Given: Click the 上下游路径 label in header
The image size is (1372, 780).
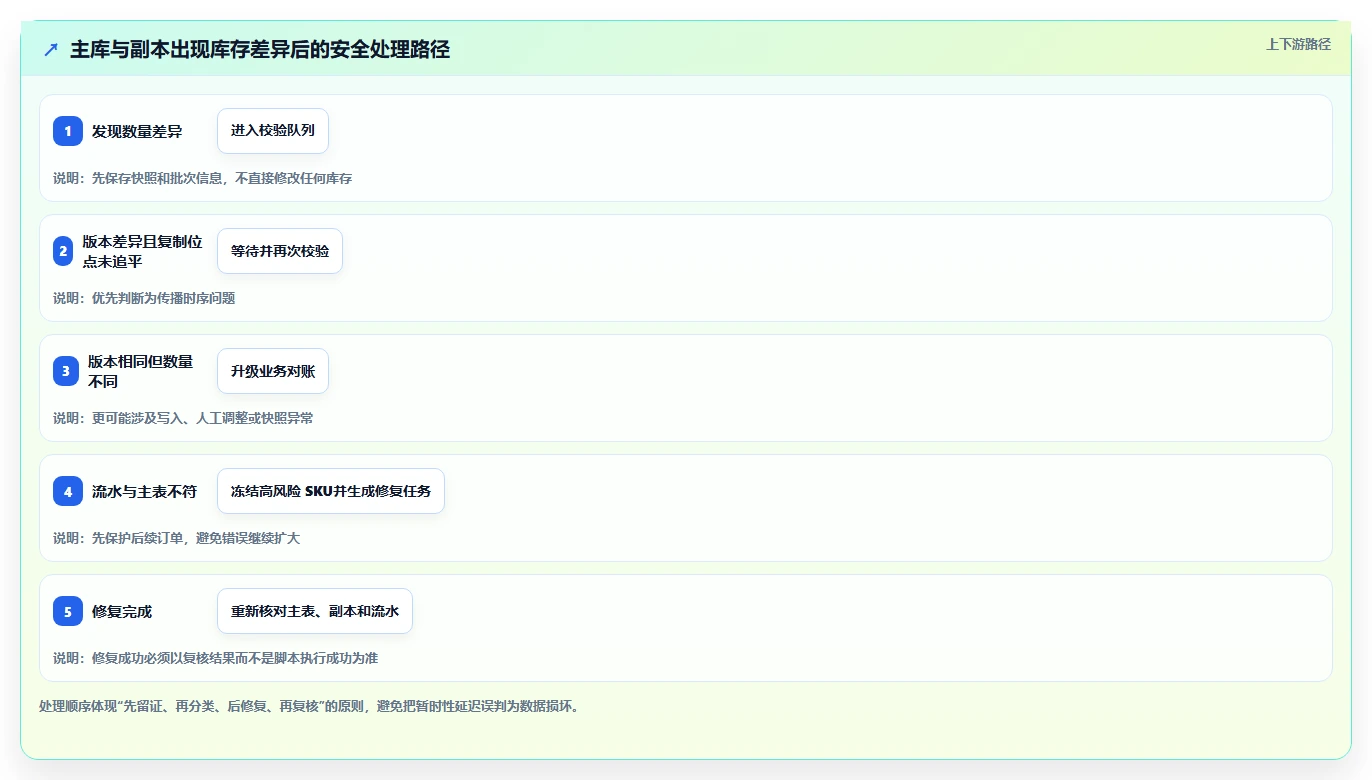Looking at the screenshot, I should 1298,44.
